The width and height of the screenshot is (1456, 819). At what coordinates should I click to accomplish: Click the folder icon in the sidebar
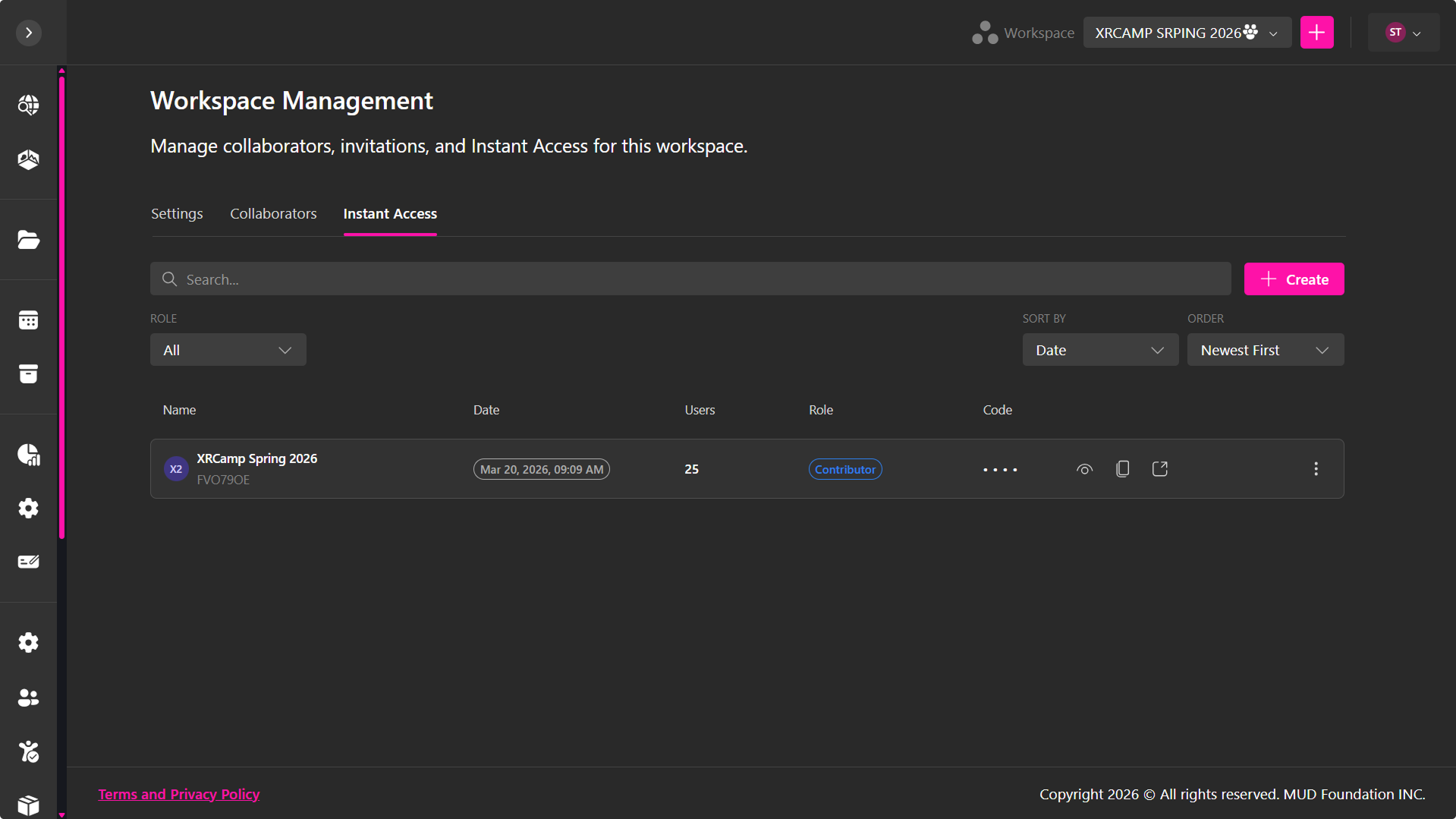pos(29,240)
